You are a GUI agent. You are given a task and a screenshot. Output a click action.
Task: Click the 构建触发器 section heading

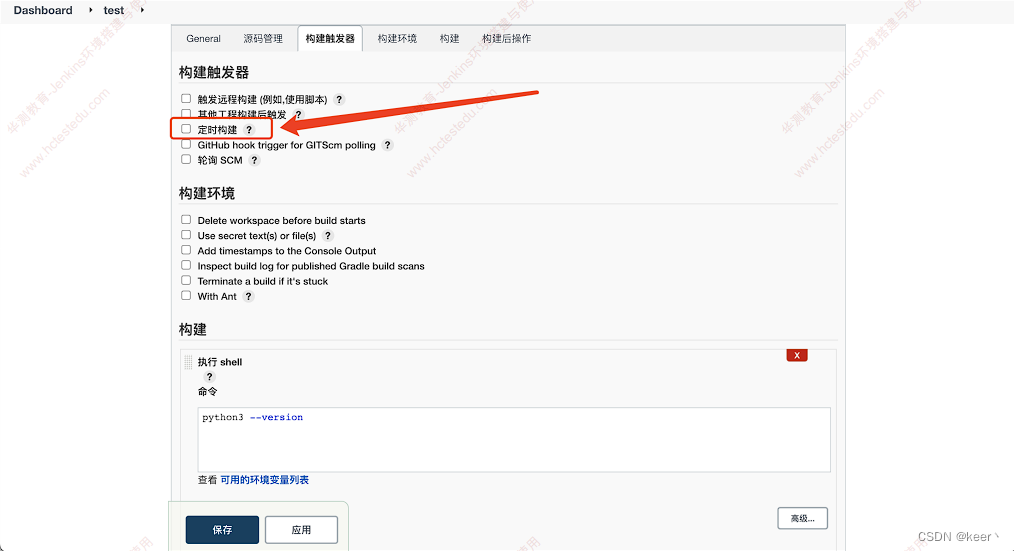click(214, 72)
